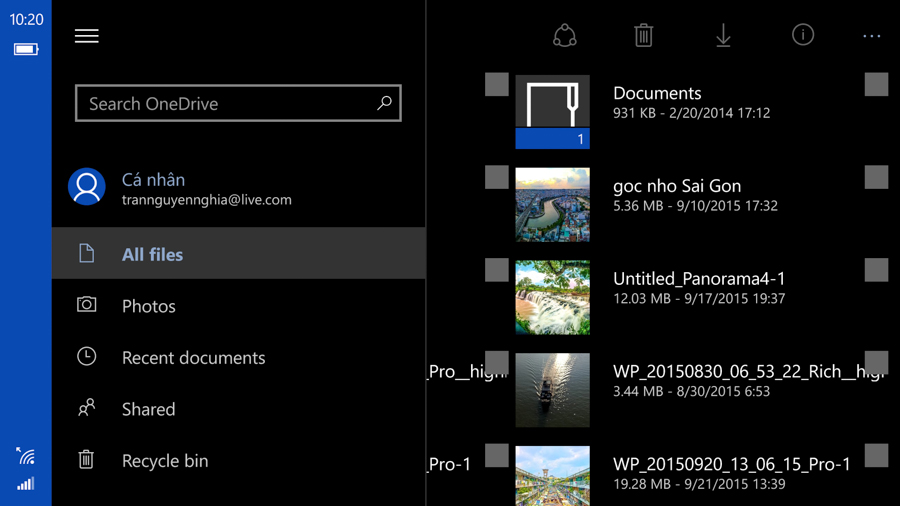Click the delete trash icon in toolbar

point(644,36)
